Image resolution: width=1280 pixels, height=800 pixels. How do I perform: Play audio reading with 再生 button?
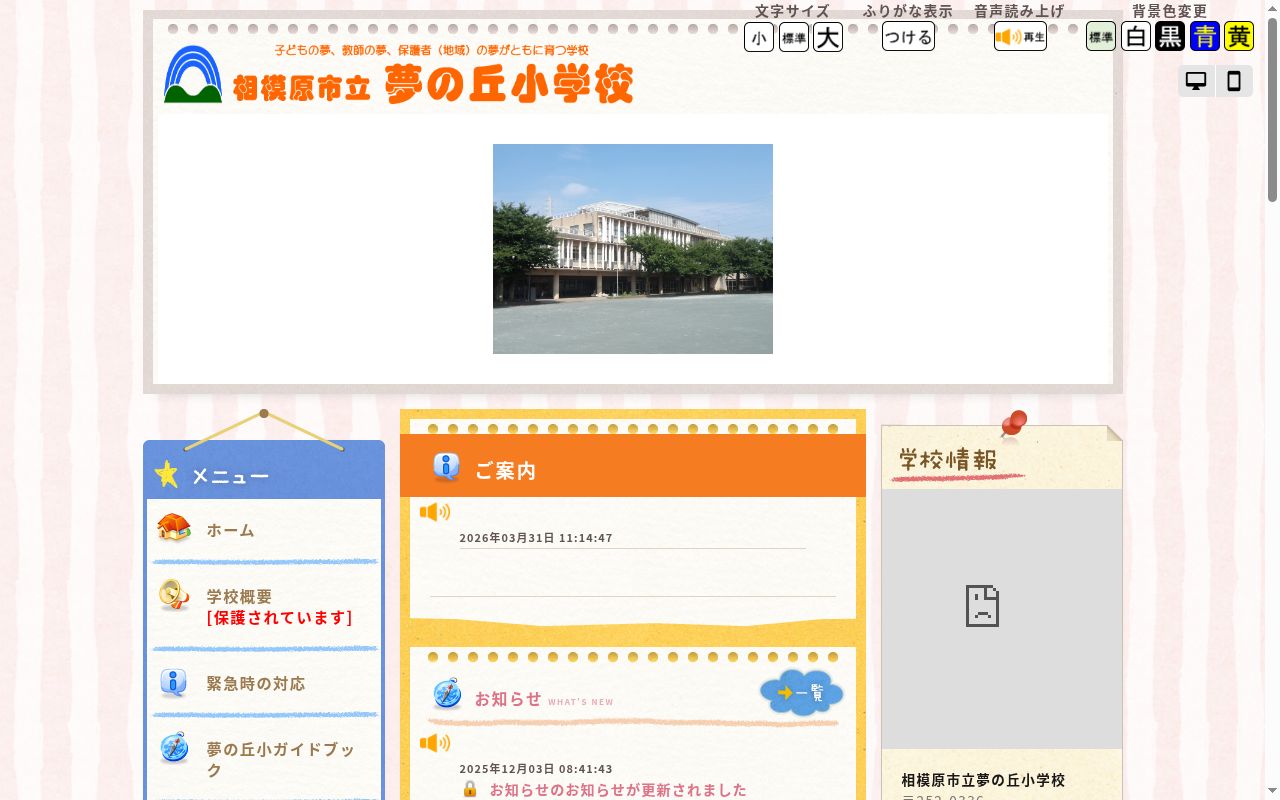1020,37
